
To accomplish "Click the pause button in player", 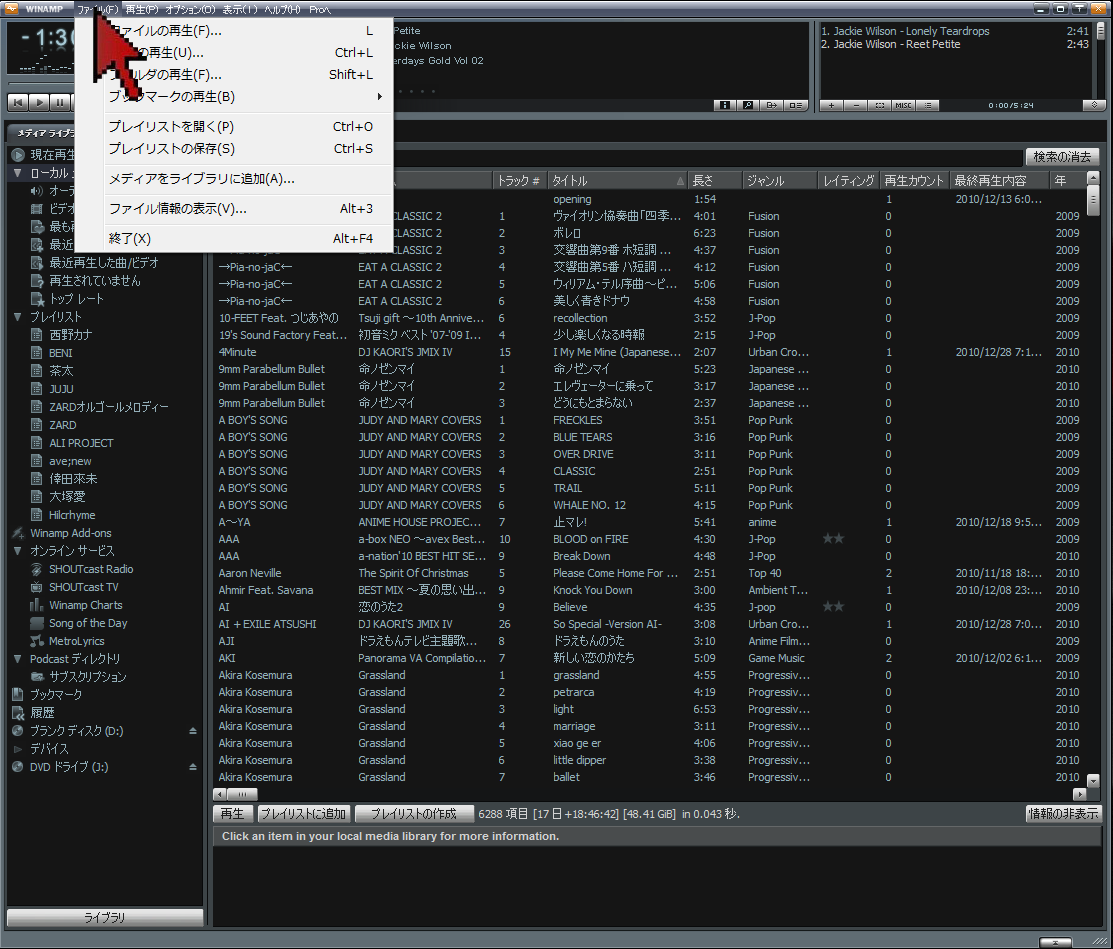I will coord(61,103).
